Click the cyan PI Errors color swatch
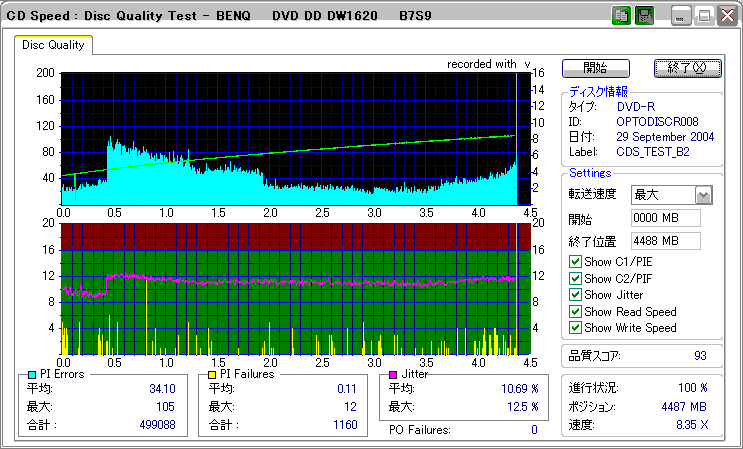 31,374
